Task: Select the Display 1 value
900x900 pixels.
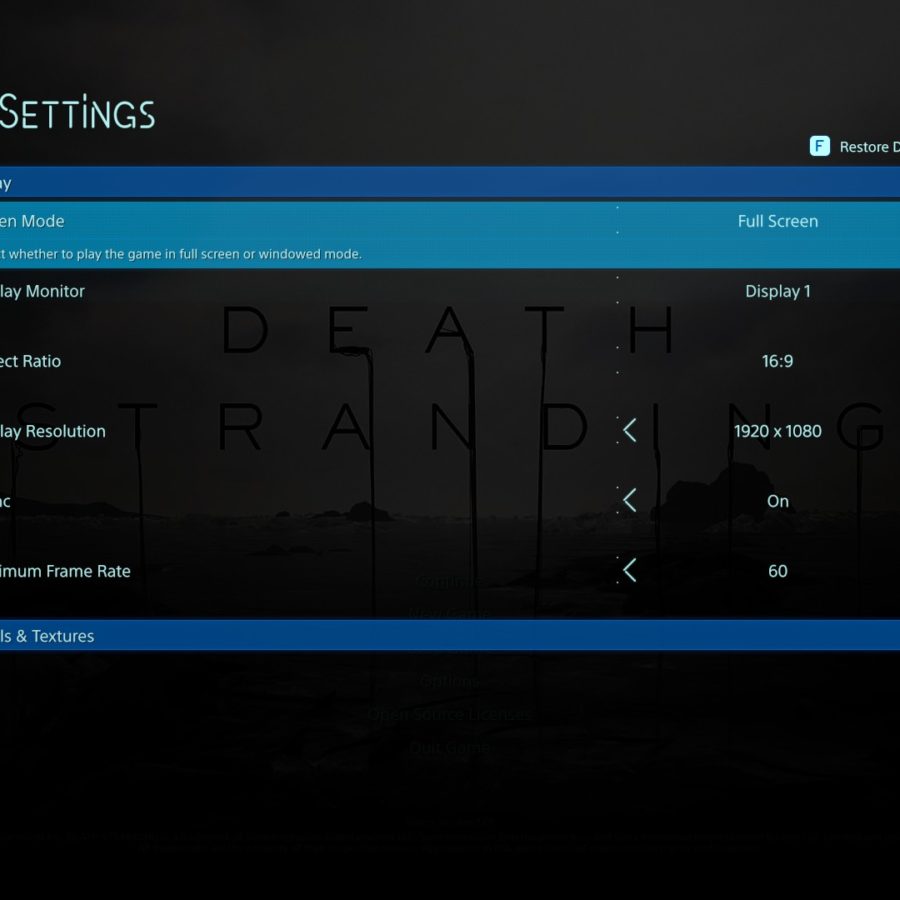Action: coord(778,291)
